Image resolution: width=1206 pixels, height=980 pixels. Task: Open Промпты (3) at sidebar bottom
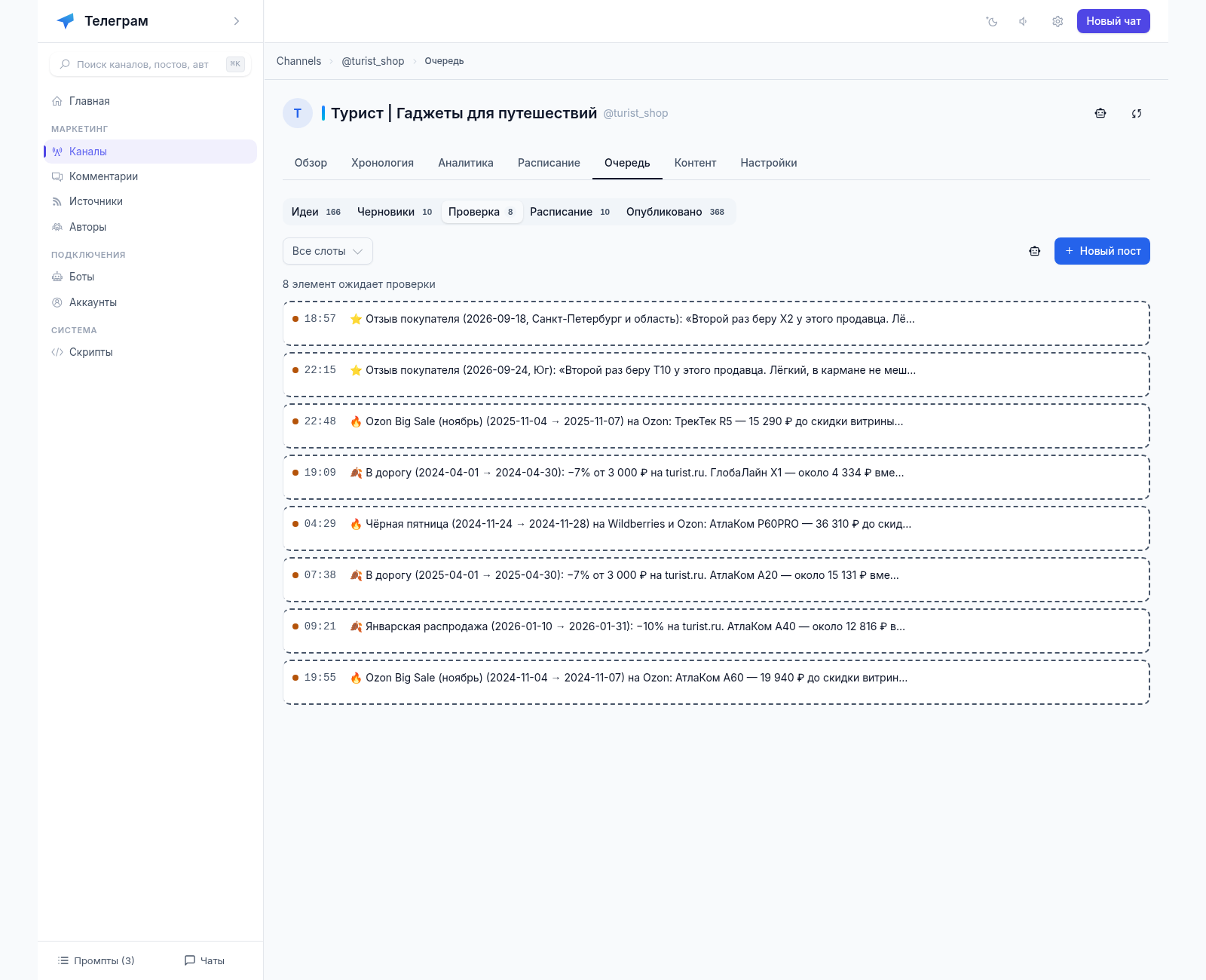pyautogui.click(x=96, y=960)
